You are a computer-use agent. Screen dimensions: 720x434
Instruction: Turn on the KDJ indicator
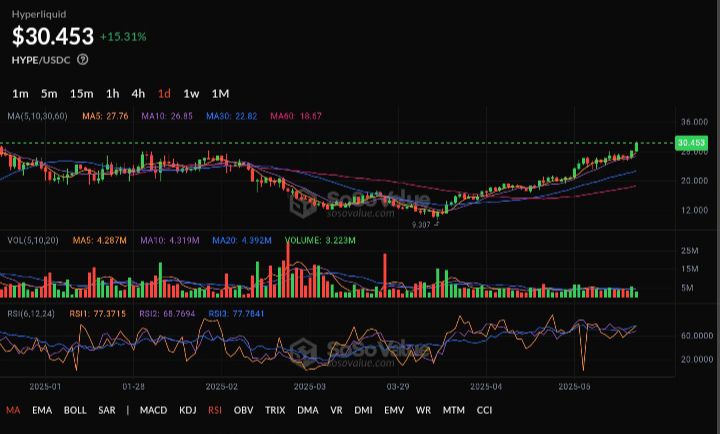click(x=188, y=410)
